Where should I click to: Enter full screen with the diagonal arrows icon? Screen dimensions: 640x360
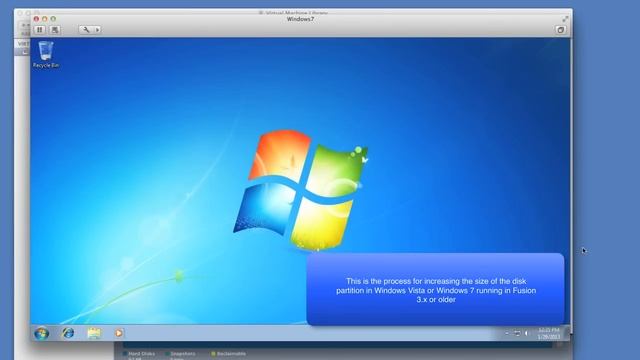click(565, 19)
